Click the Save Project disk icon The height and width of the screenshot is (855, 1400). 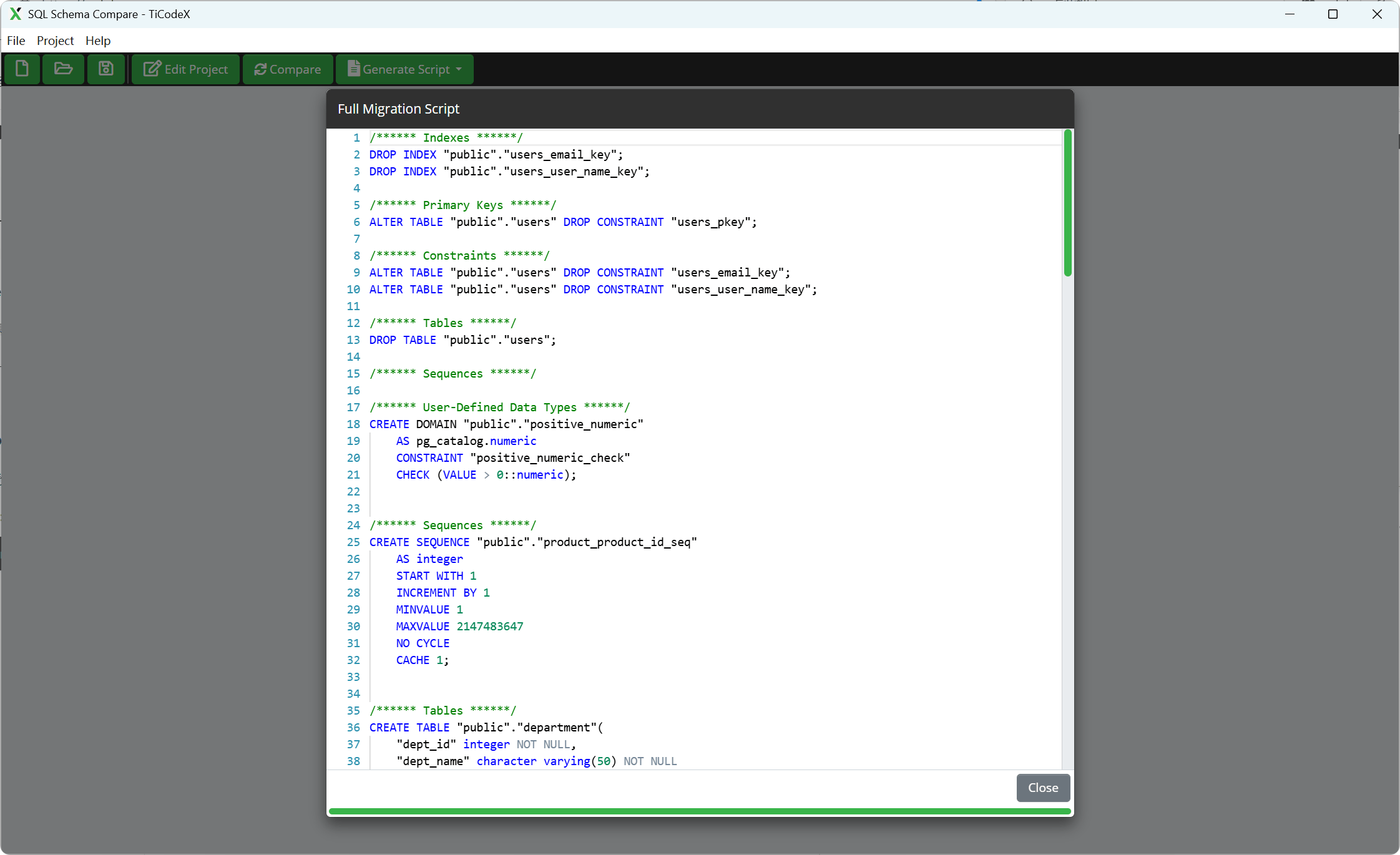(105, 69)
